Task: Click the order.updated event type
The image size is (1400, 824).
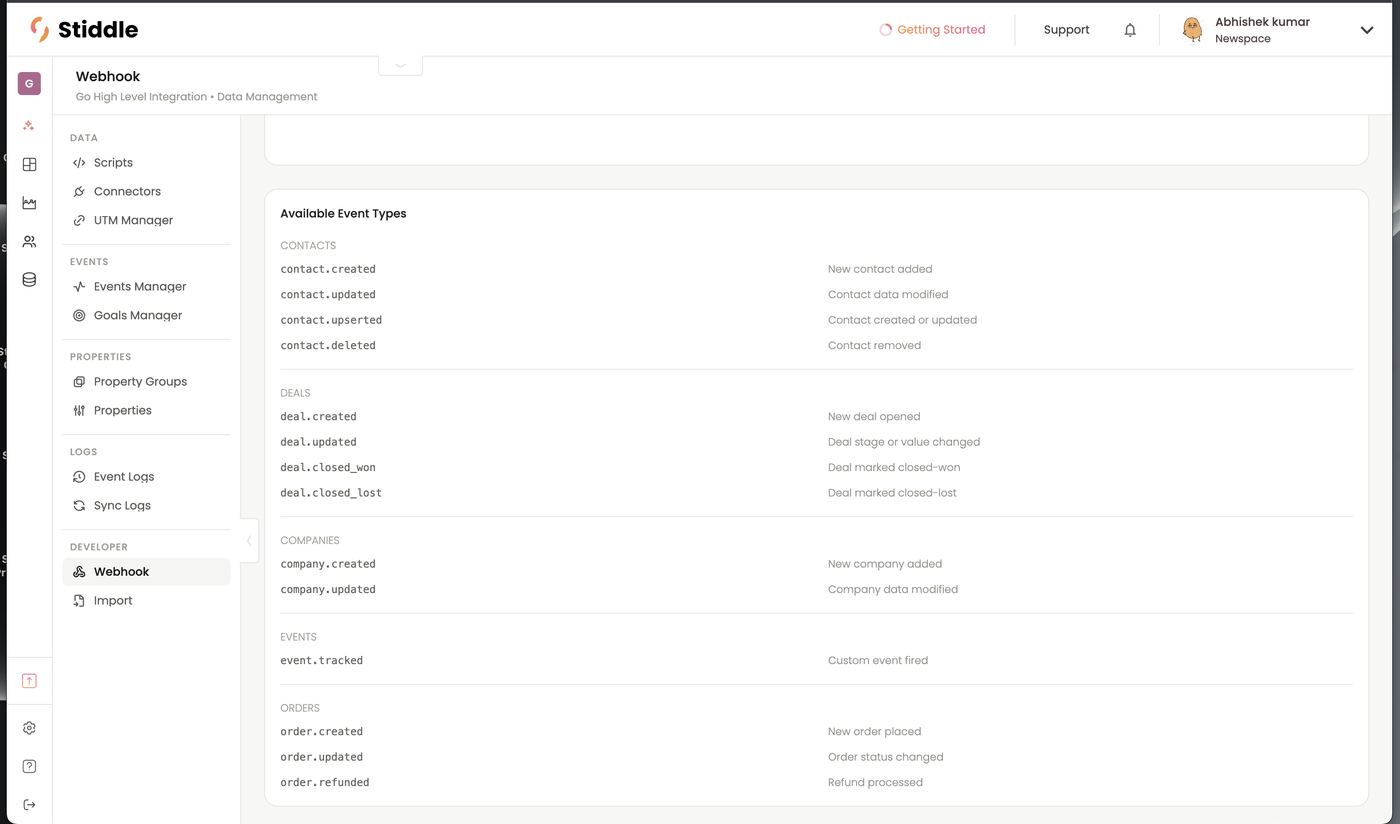Action: click(321, 757)
